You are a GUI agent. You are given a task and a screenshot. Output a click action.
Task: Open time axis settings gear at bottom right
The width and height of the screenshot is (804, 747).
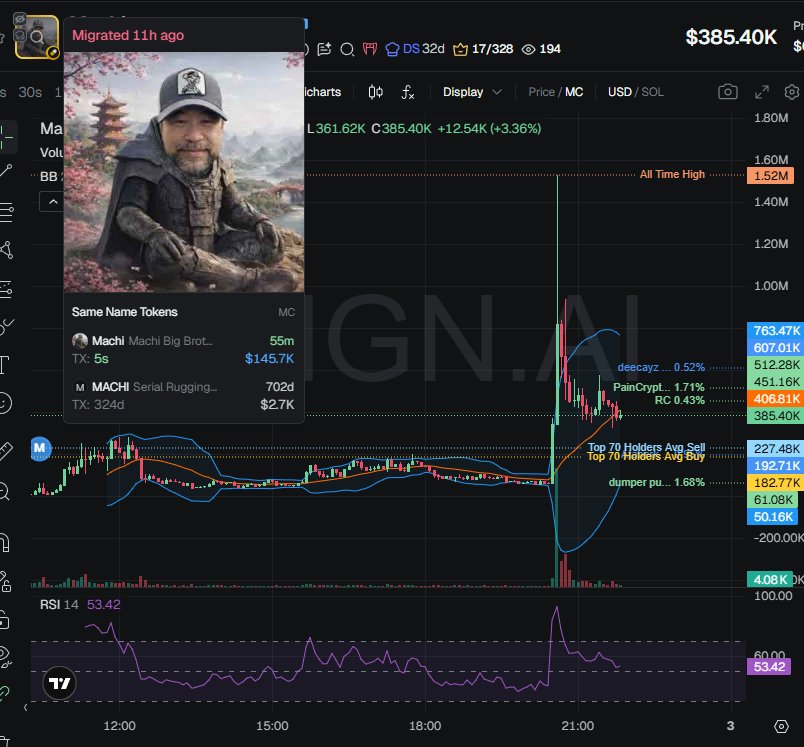click(781, 726)
